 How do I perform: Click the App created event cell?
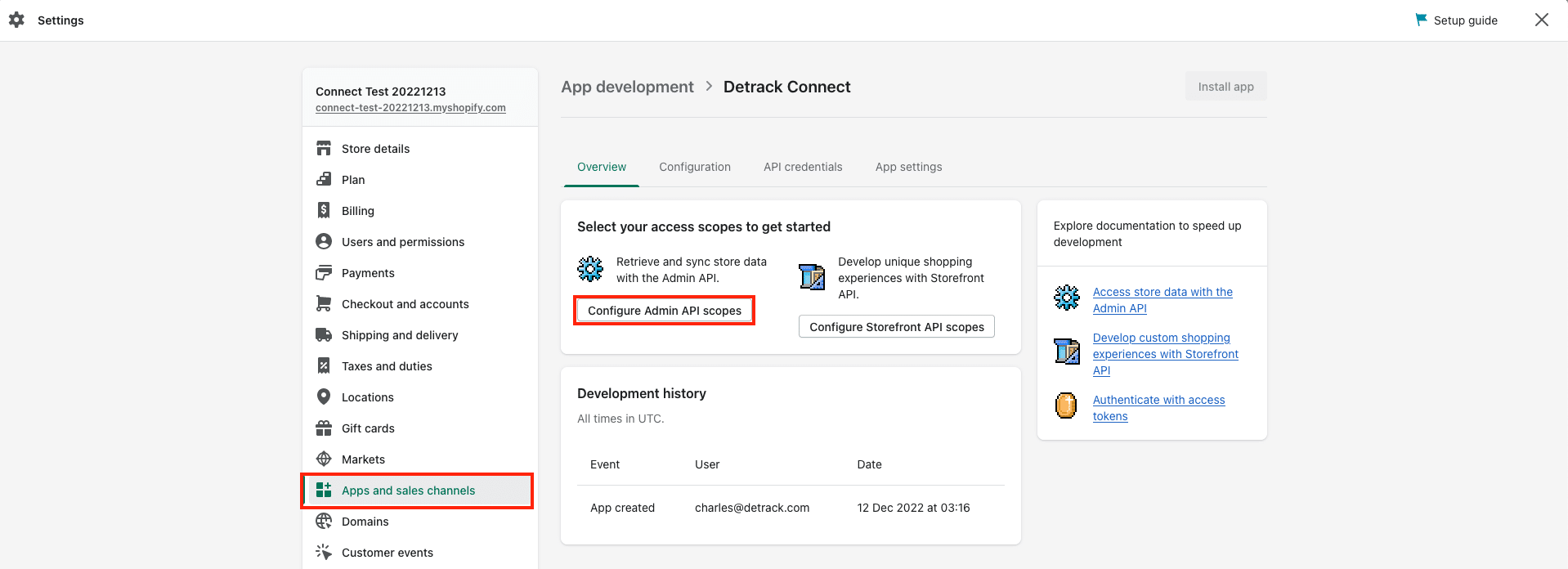coord(622,508)
